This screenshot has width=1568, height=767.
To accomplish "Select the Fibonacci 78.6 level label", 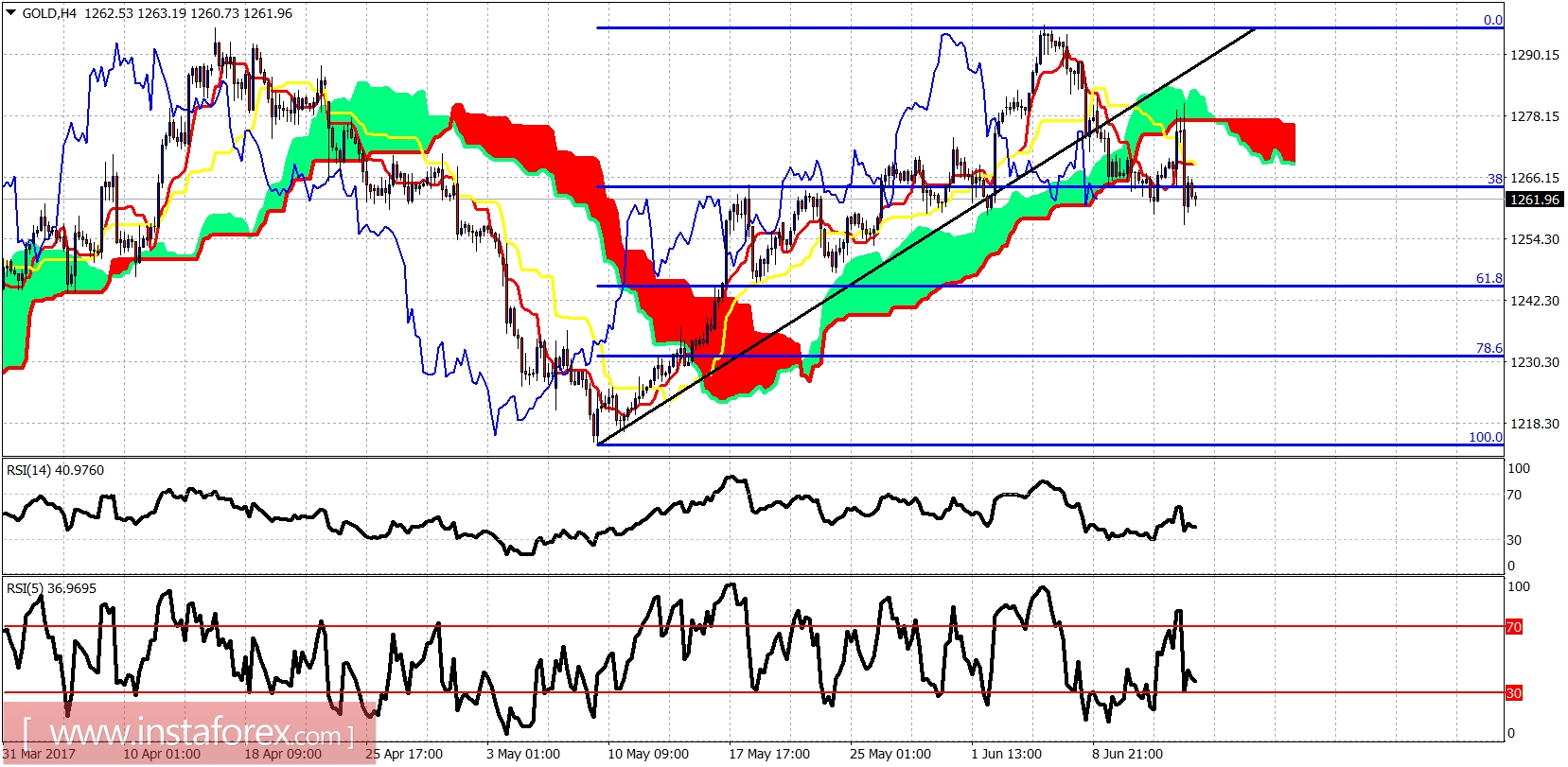I will point(1489,348).
